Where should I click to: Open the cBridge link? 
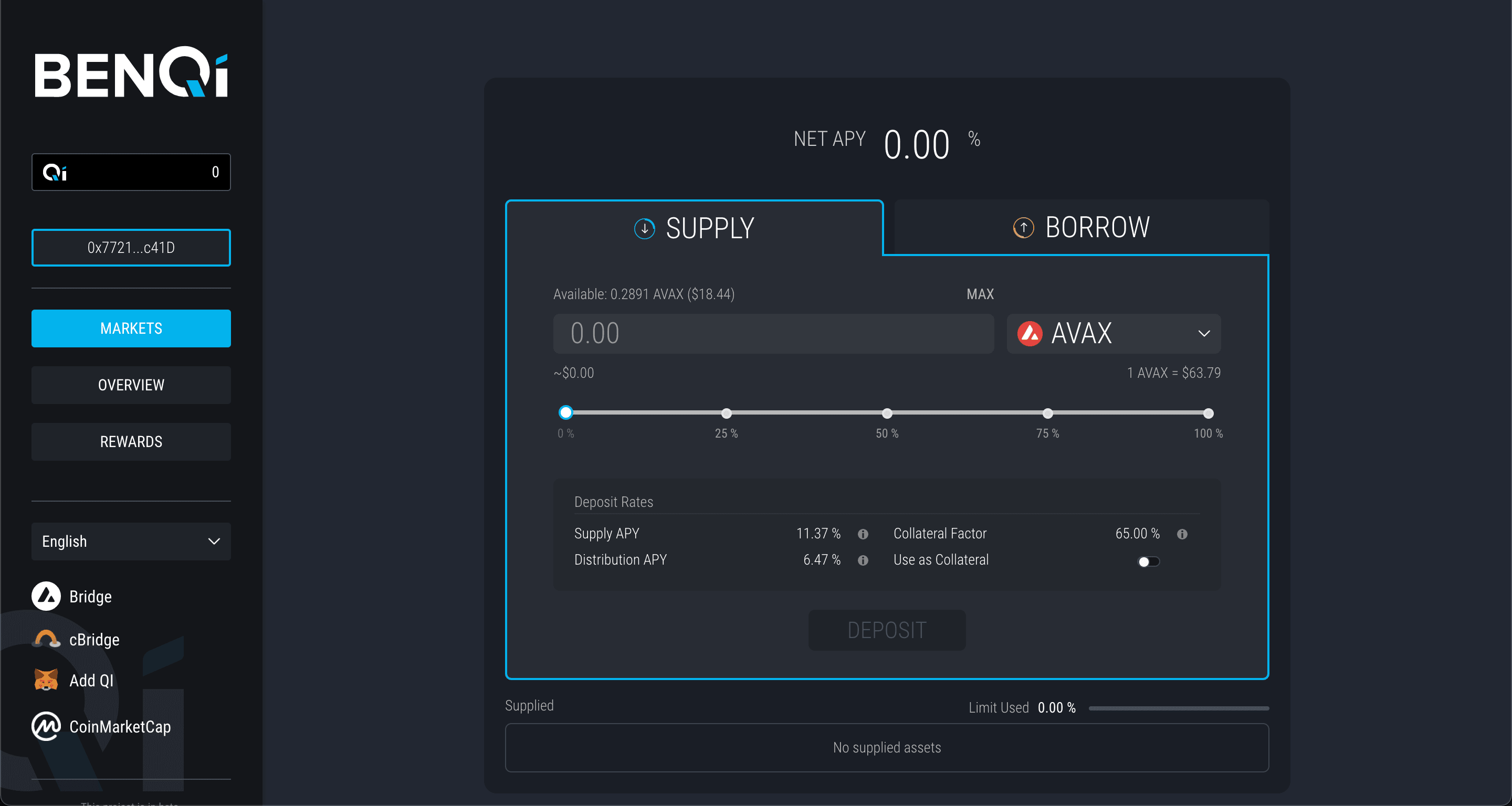[x=94, y=640]
